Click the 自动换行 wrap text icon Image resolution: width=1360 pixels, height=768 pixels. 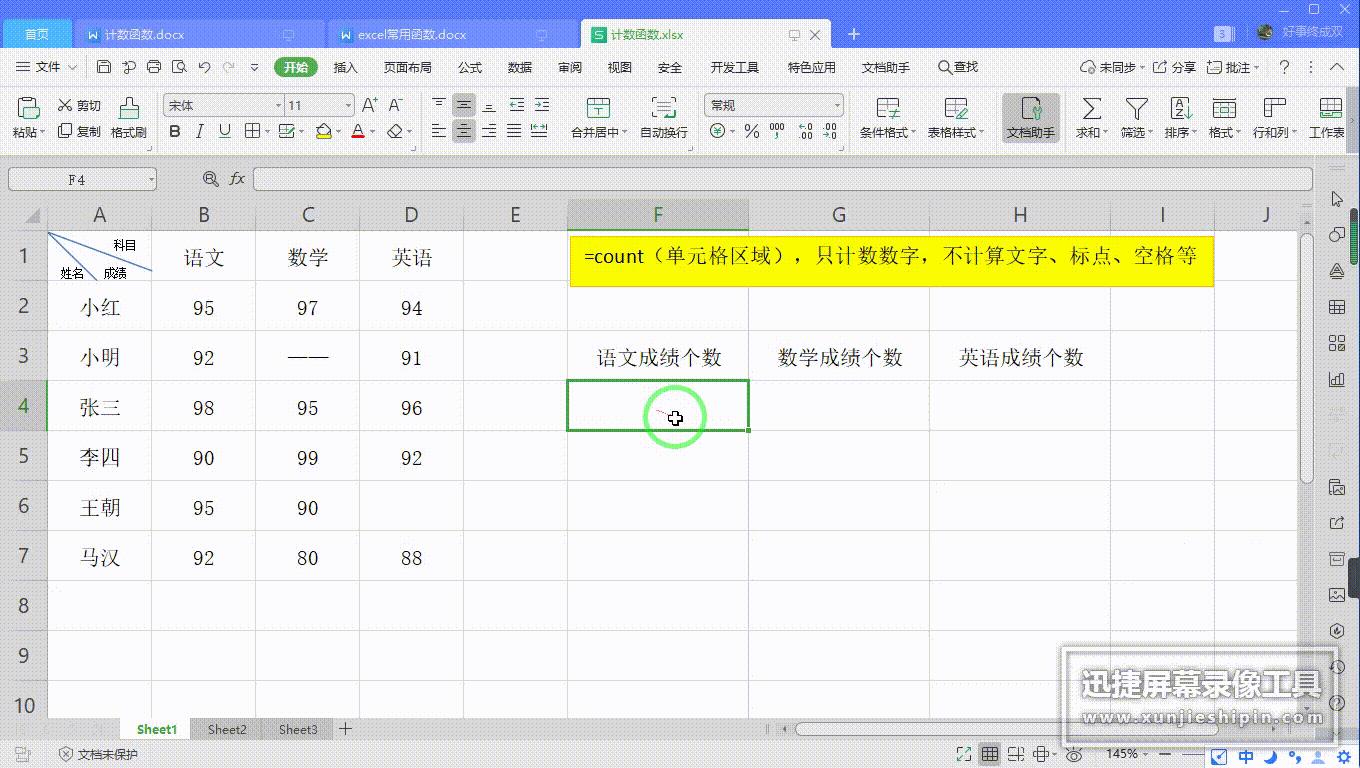664,108
